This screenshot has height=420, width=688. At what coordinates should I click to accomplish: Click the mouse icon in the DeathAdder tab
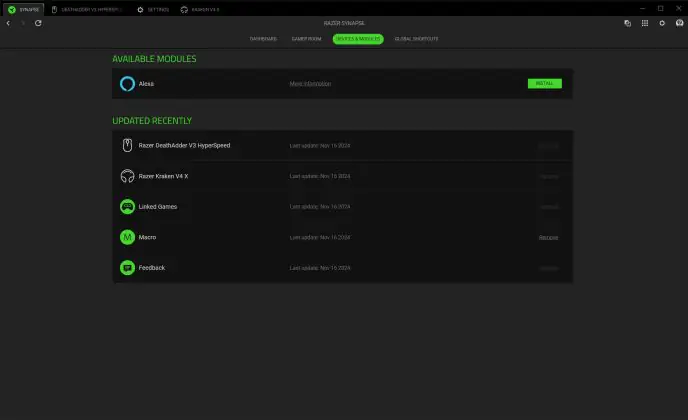coord(54,9)
